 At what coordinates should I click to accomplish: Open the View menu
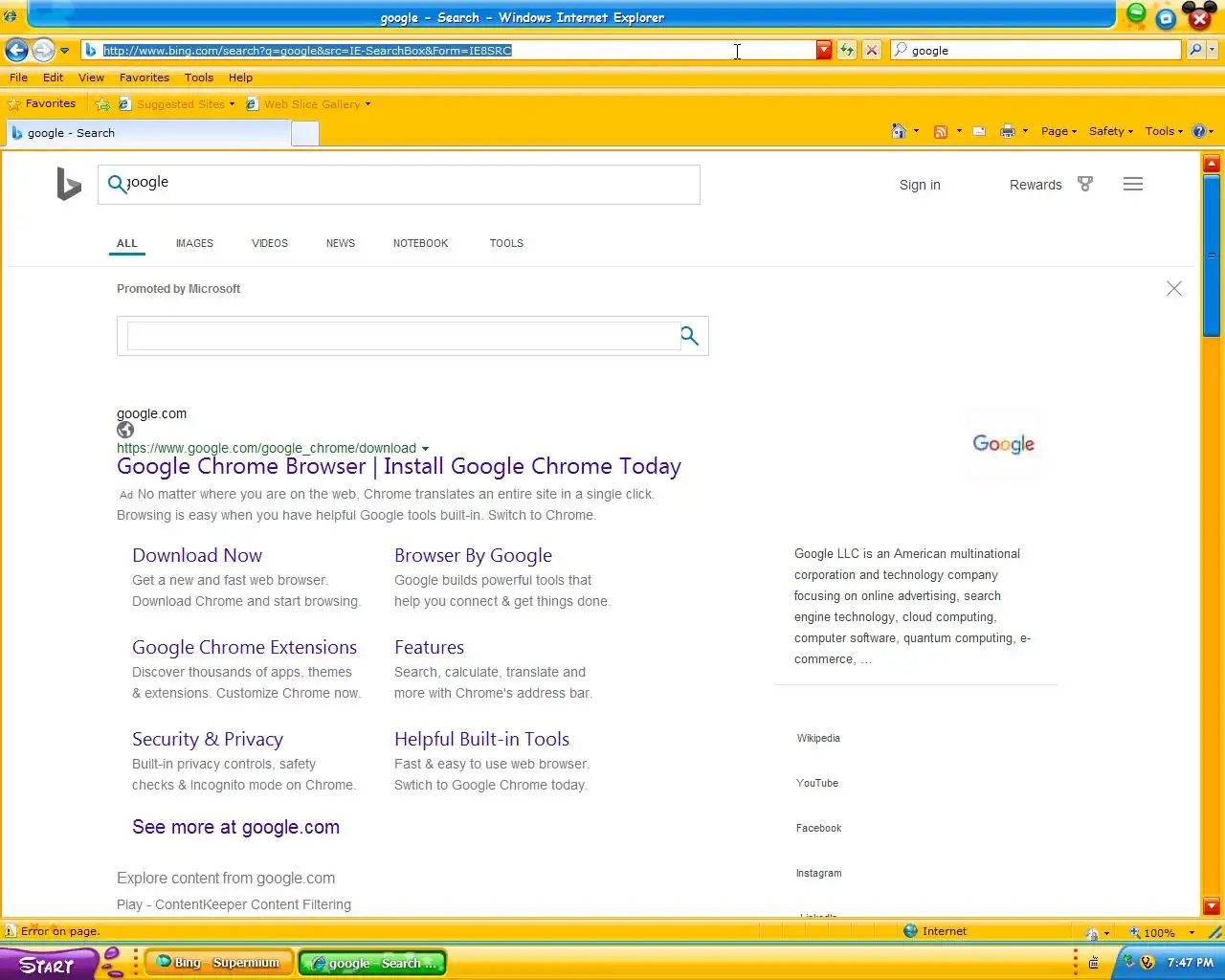(x=91, y=78)
